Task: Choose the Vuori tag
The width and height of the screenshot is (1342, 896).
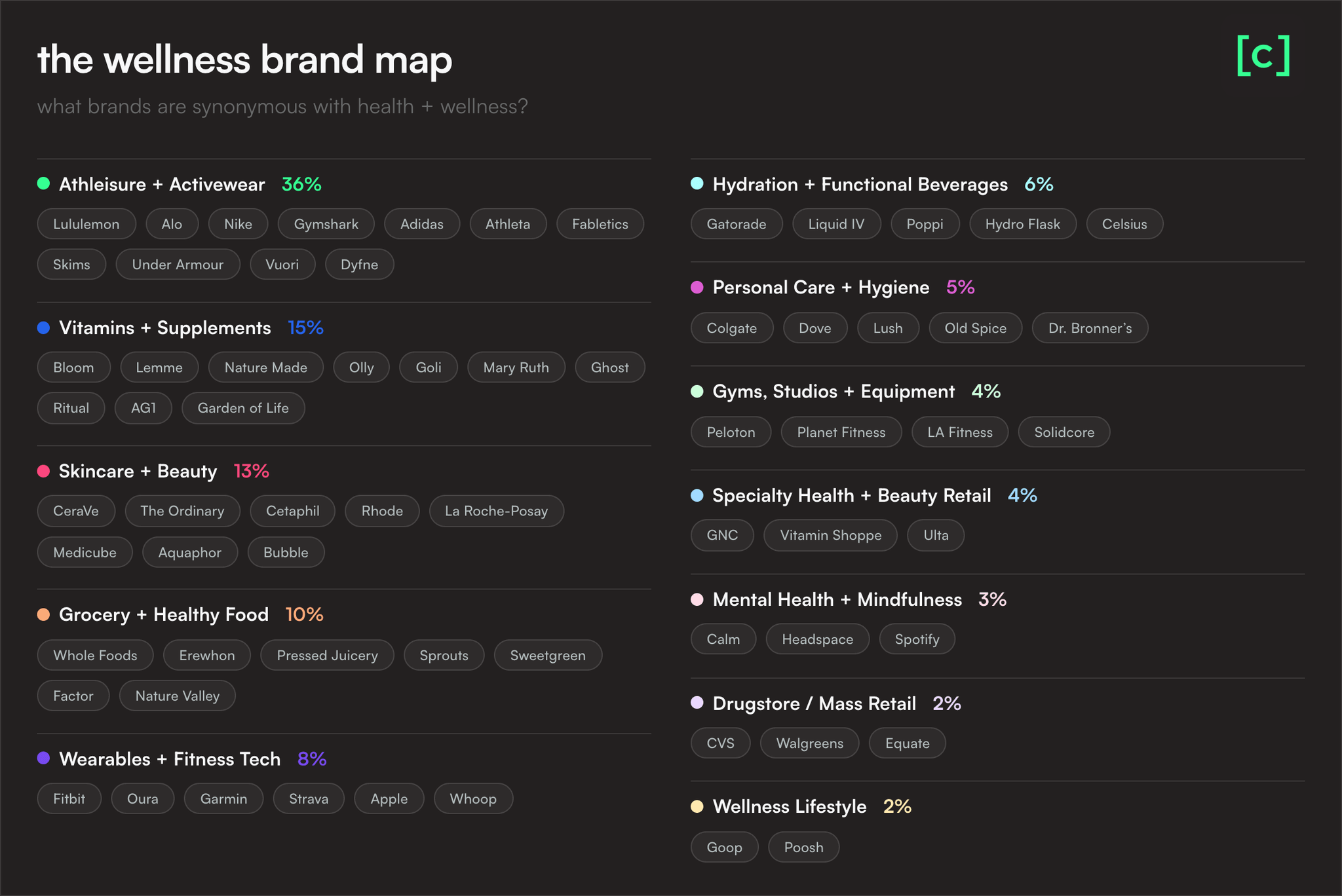Action: pyautogui.click(x=282, y=265)
